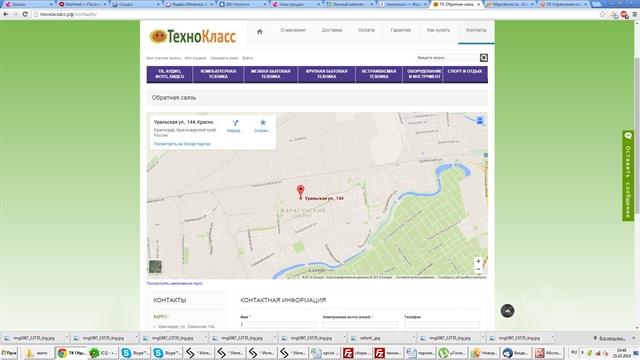Click the star save icon in map card
This screenshot has width=640, height=360.
(x=262, y=122)
